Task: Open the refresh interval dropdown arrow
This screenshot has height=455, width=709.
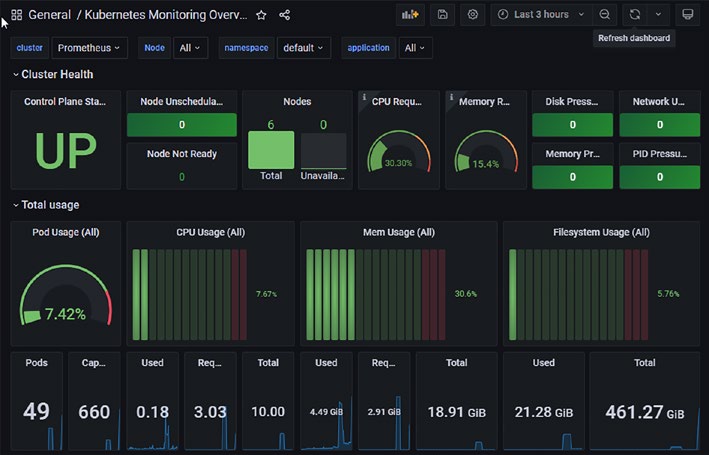Action: point(658,15)
